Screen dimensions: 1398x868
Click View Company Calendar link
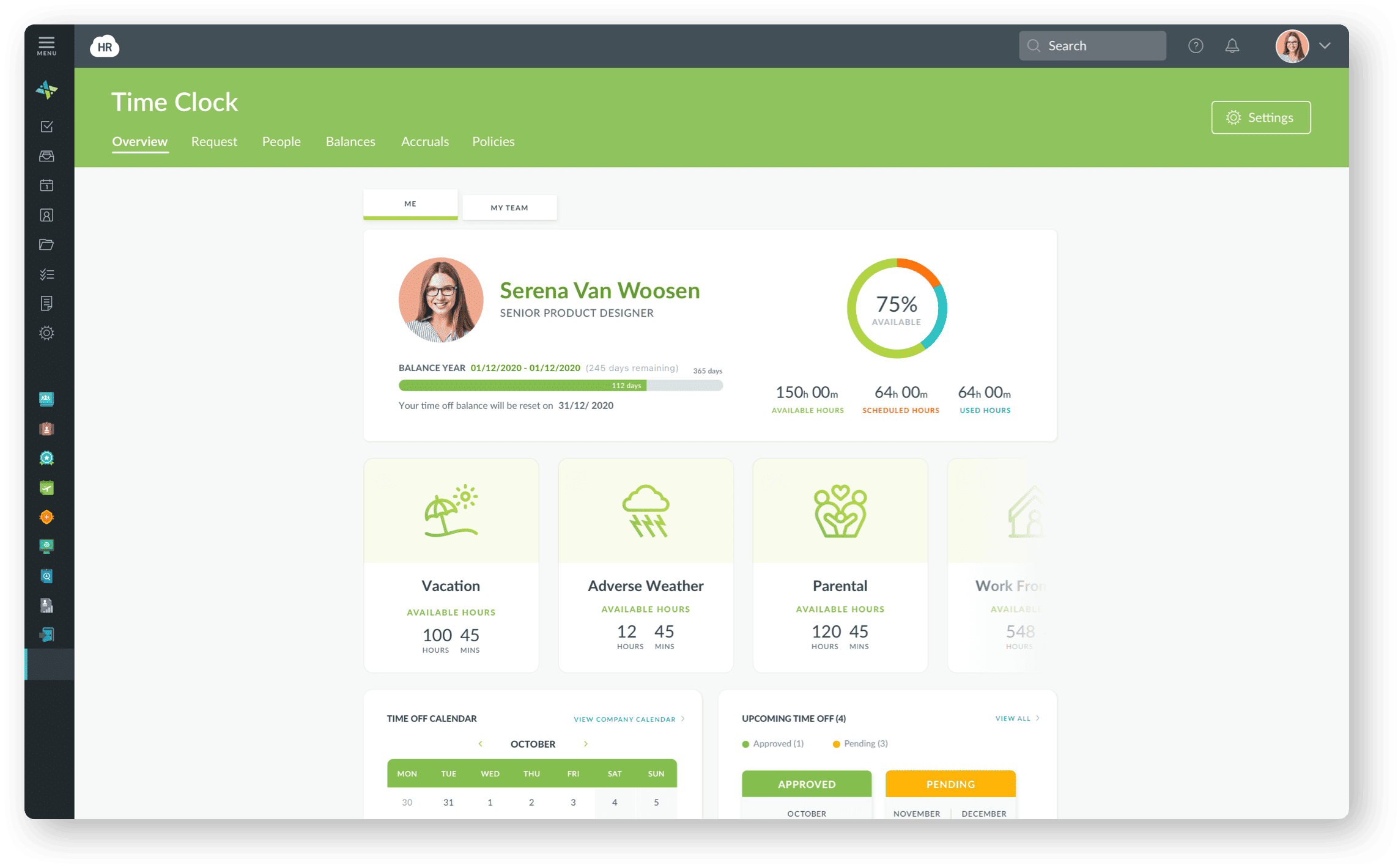[x=622, y=718]
